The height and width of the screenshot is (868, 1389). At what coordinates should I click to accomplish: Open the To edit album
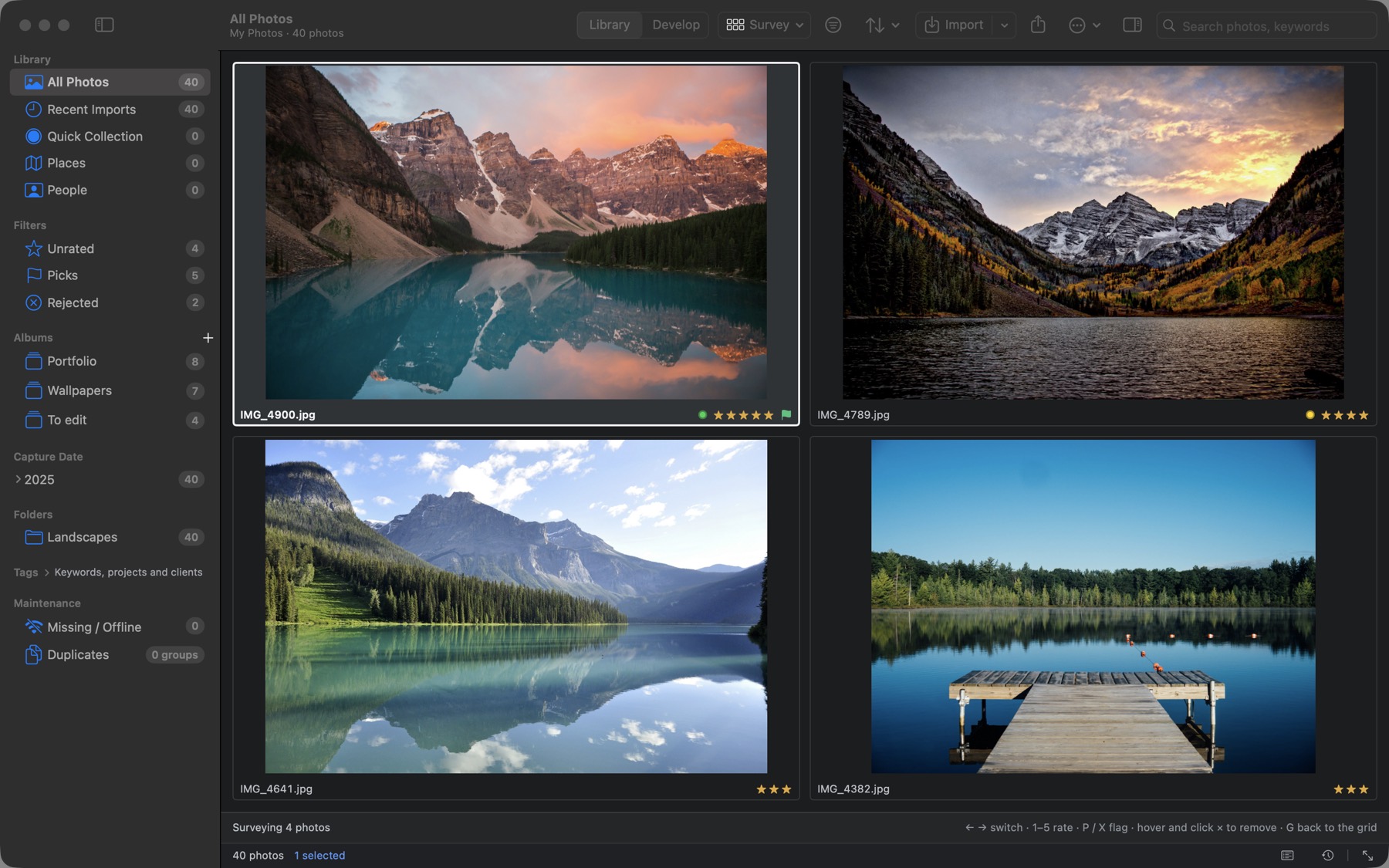coord(110,420)
